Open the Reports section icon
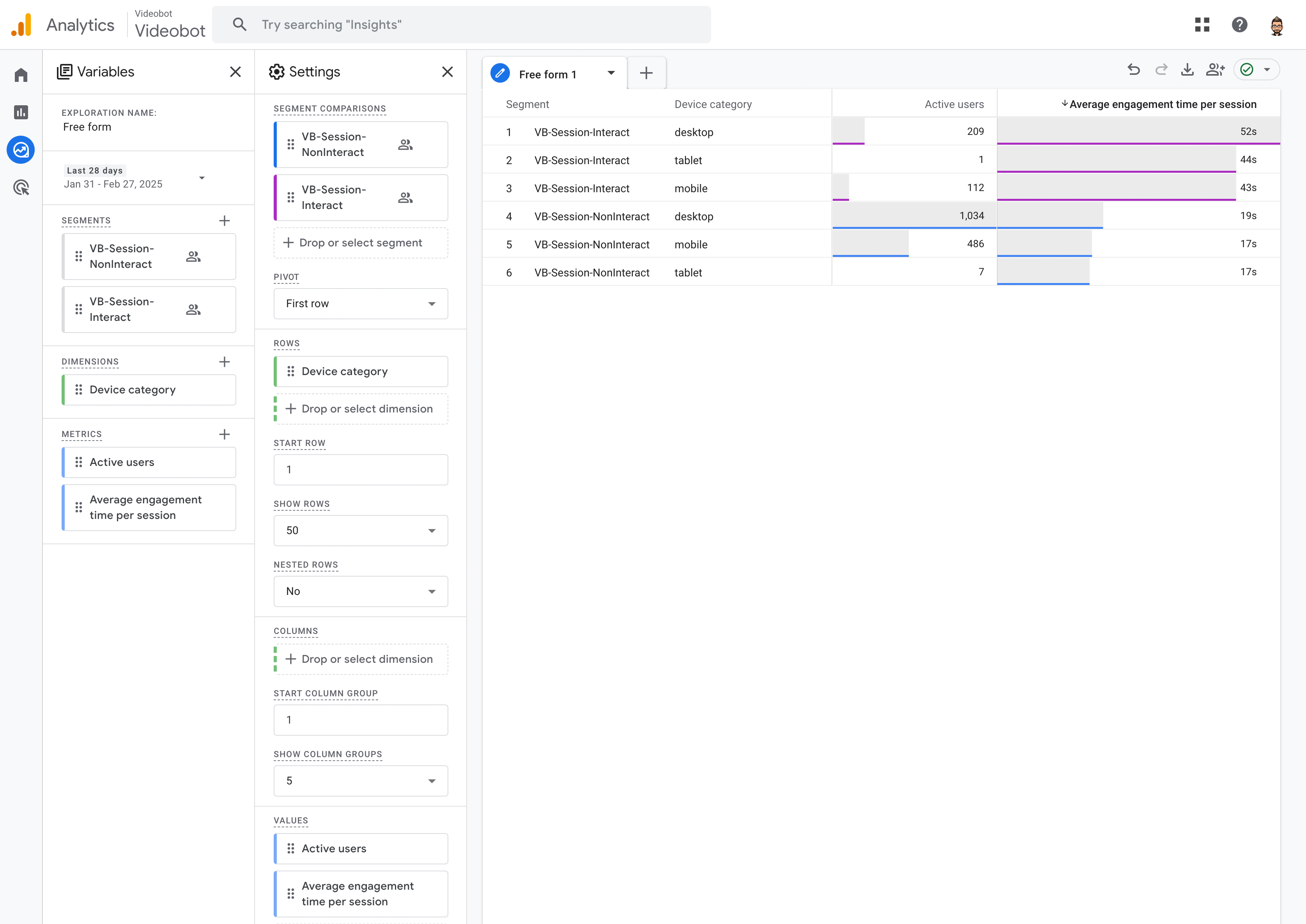This screenshot has width=1306, height=924. [21, 112]
